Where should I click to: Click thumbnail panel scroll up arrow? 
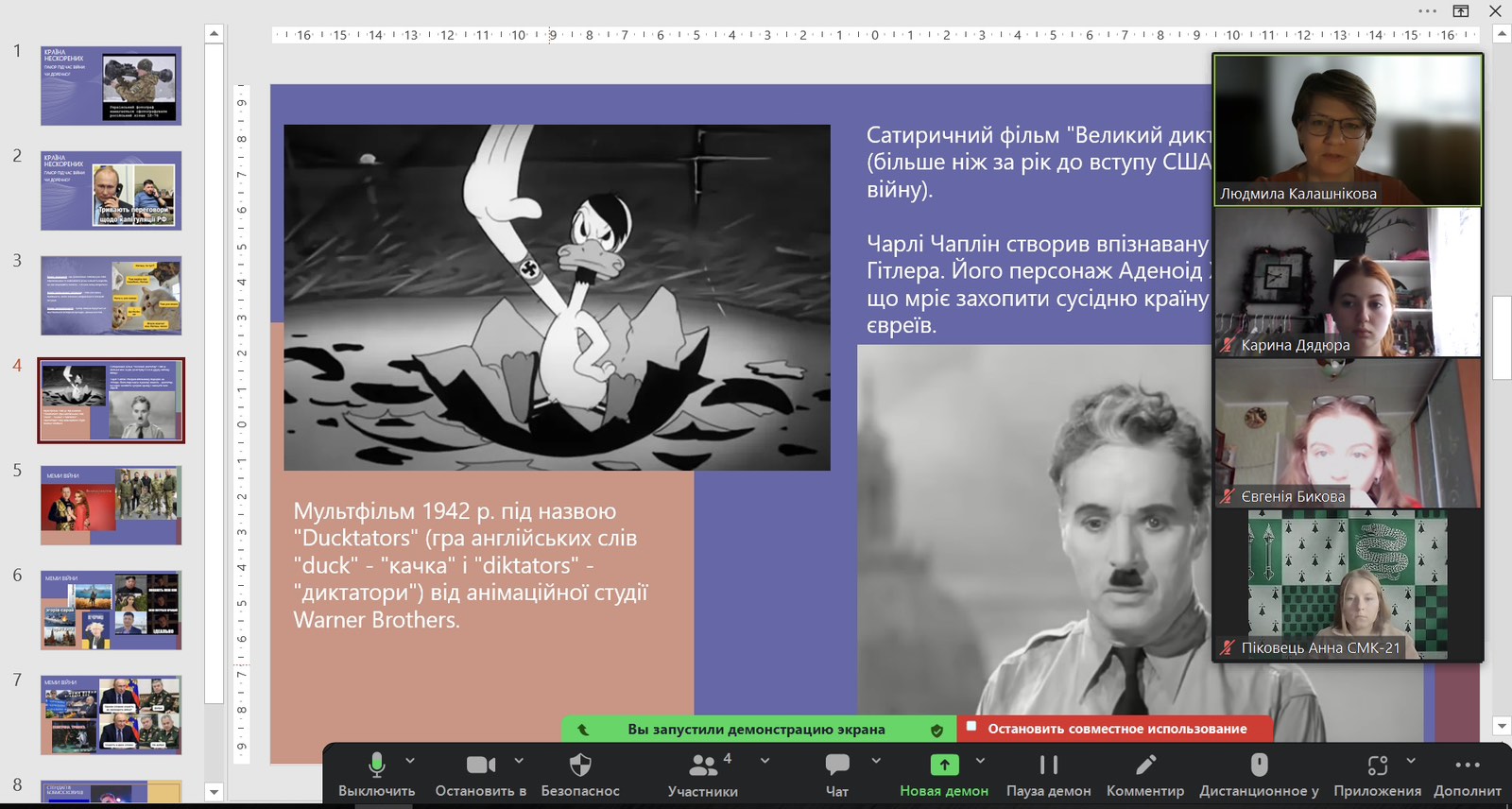pos(215,33)
